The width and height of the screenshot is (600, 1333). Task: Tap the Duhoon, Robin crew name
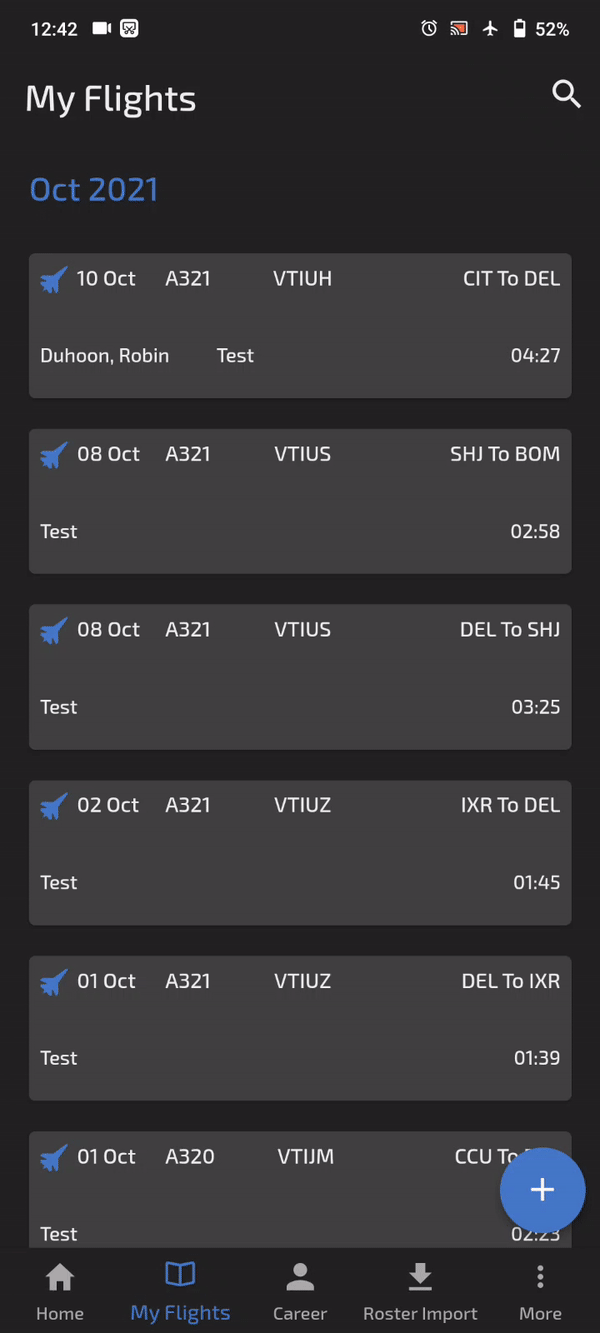click(105, 356)
